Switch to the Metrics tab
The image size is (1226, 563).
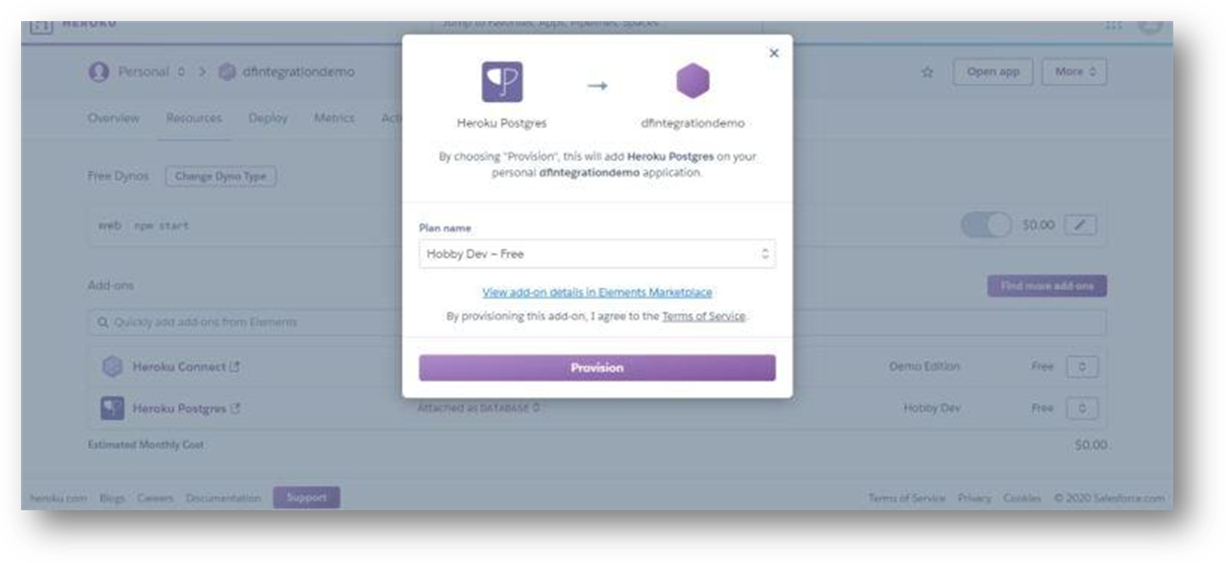pos(334,118)
